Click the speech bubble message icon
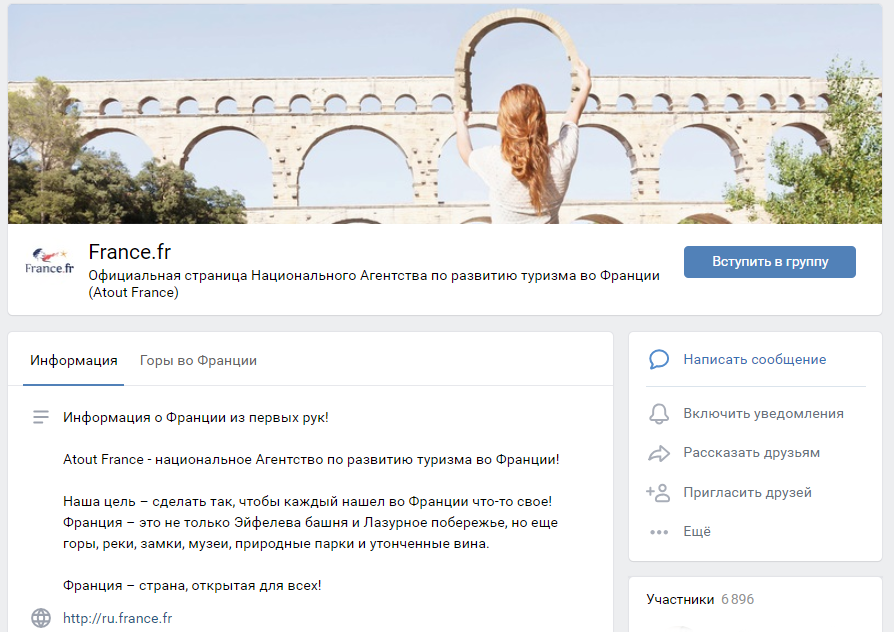 tap(658, 359)
